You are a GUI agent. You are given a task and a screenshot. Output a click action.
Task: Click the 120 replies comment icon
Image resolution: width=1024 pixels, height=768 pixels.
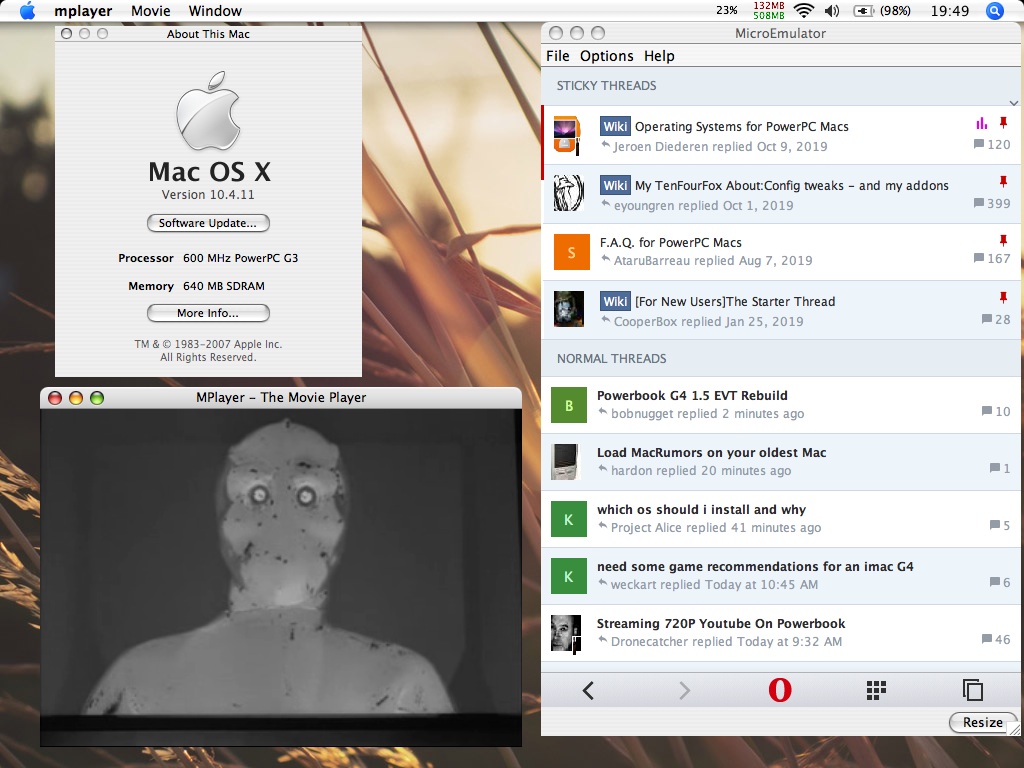point(978,144)
